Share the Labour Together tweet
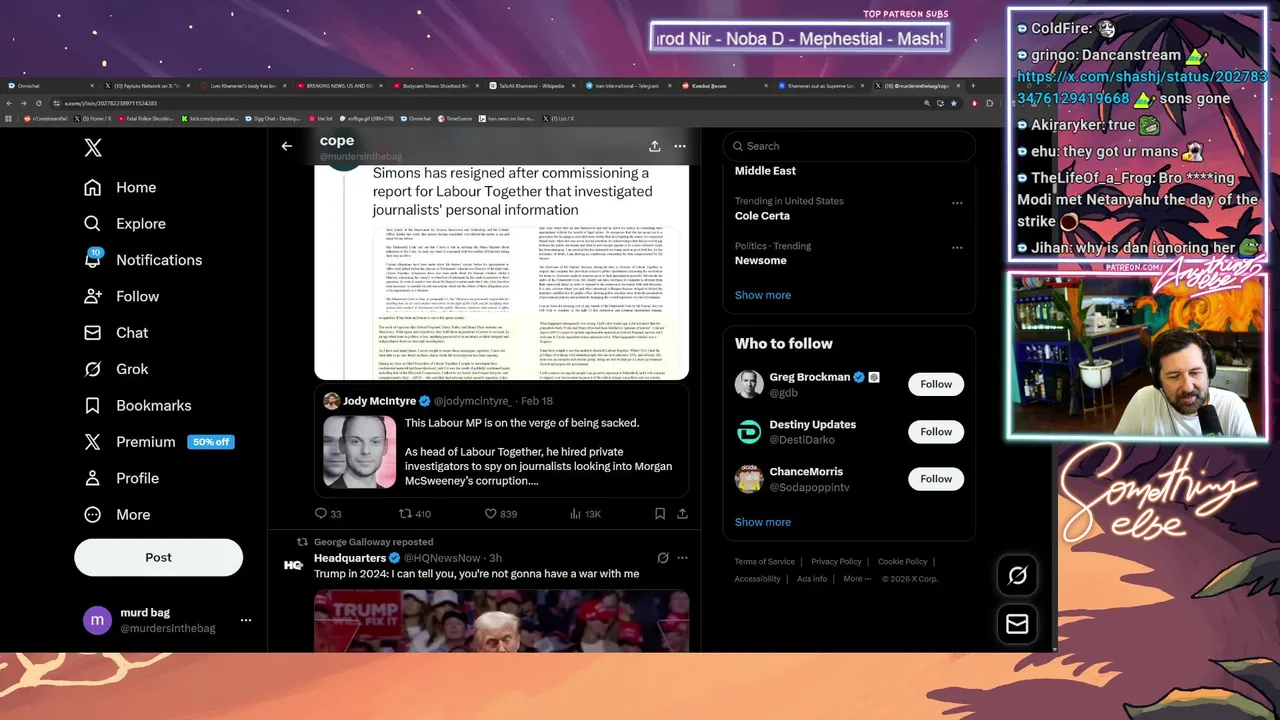1280x720 pixels. tap(682, 514)
